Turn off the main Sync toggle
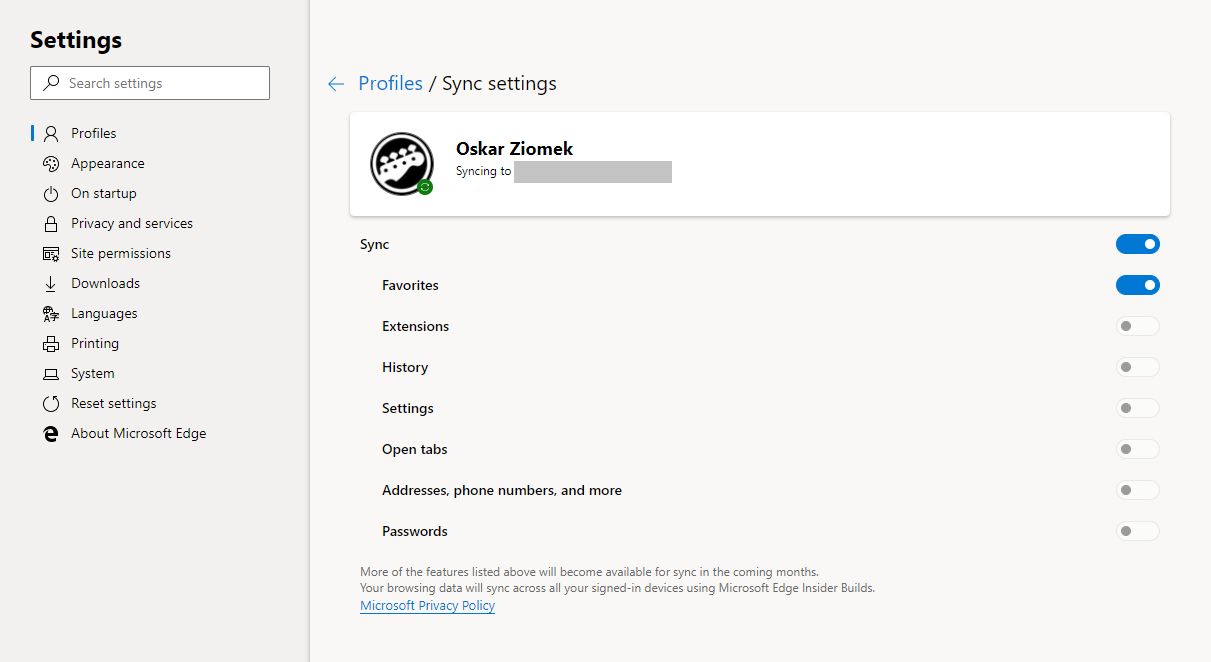This screenshot has width=1211, height=662. point(1137,244)
